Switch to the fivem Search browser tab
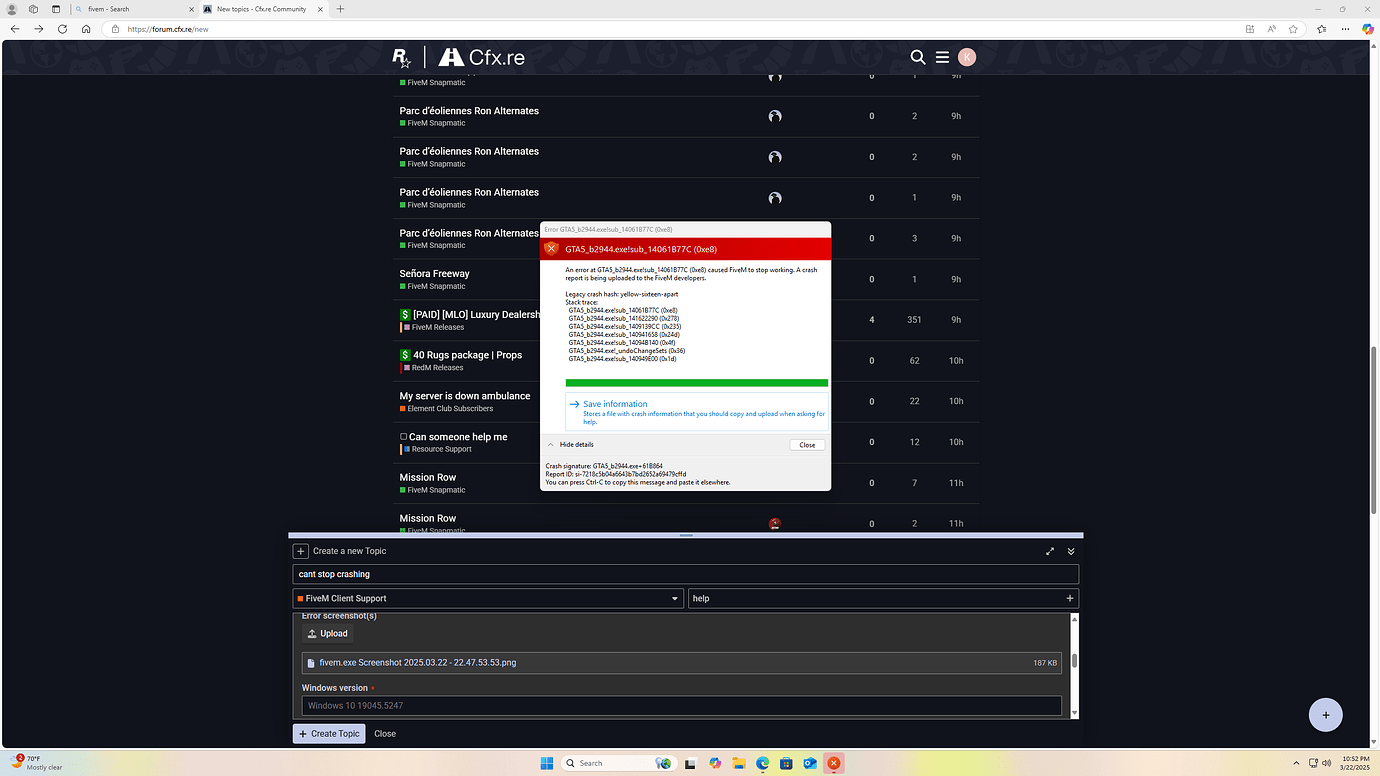 (x=130, y=9)
